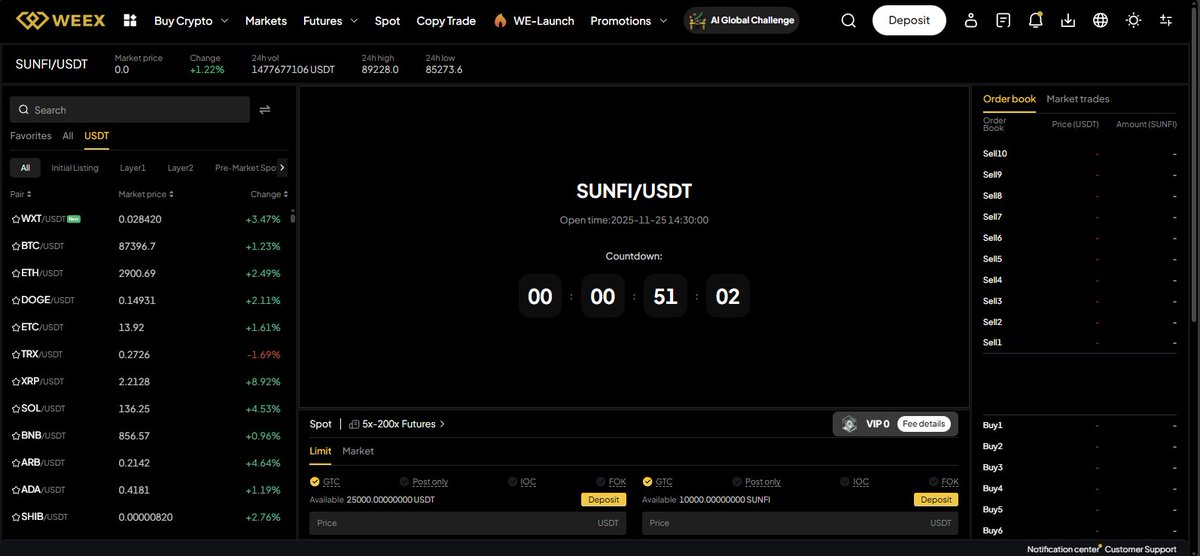Viewport: 1200px width, 556px height.
Task: Favorite the ETH/USDT pair star
Action: pos(15,273)
